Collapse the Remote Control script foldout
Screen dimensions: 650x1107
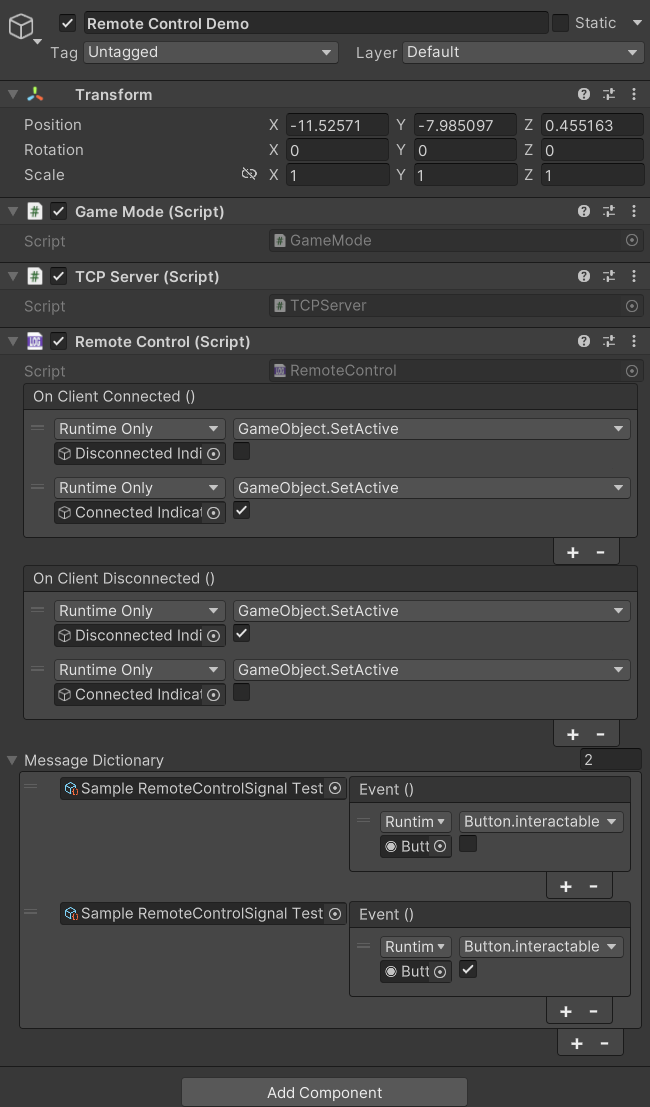click(x=13, y=342)
